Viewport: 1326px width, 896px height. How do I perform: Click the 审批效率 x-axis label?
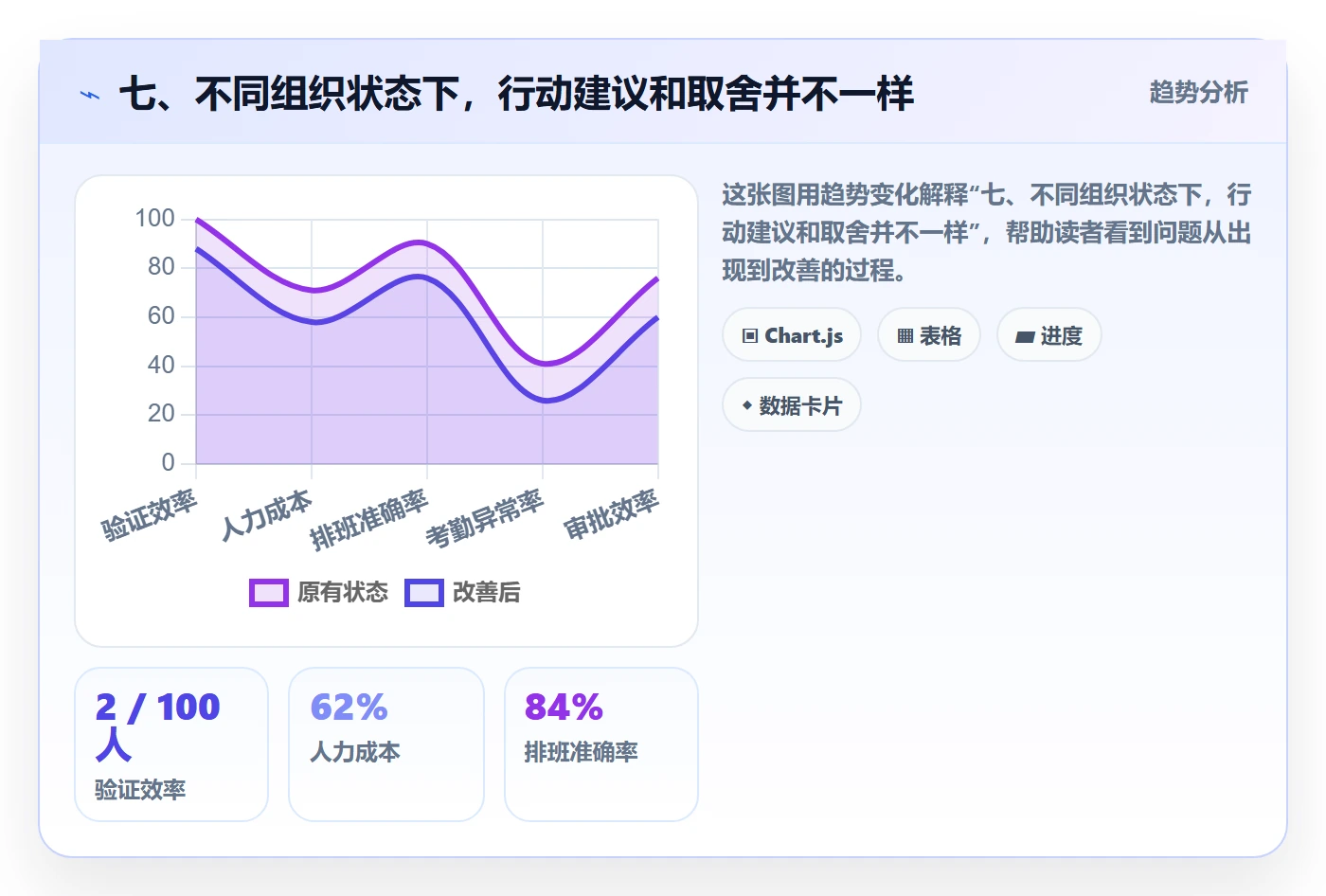pyautogui.click(x=611, y=514)
